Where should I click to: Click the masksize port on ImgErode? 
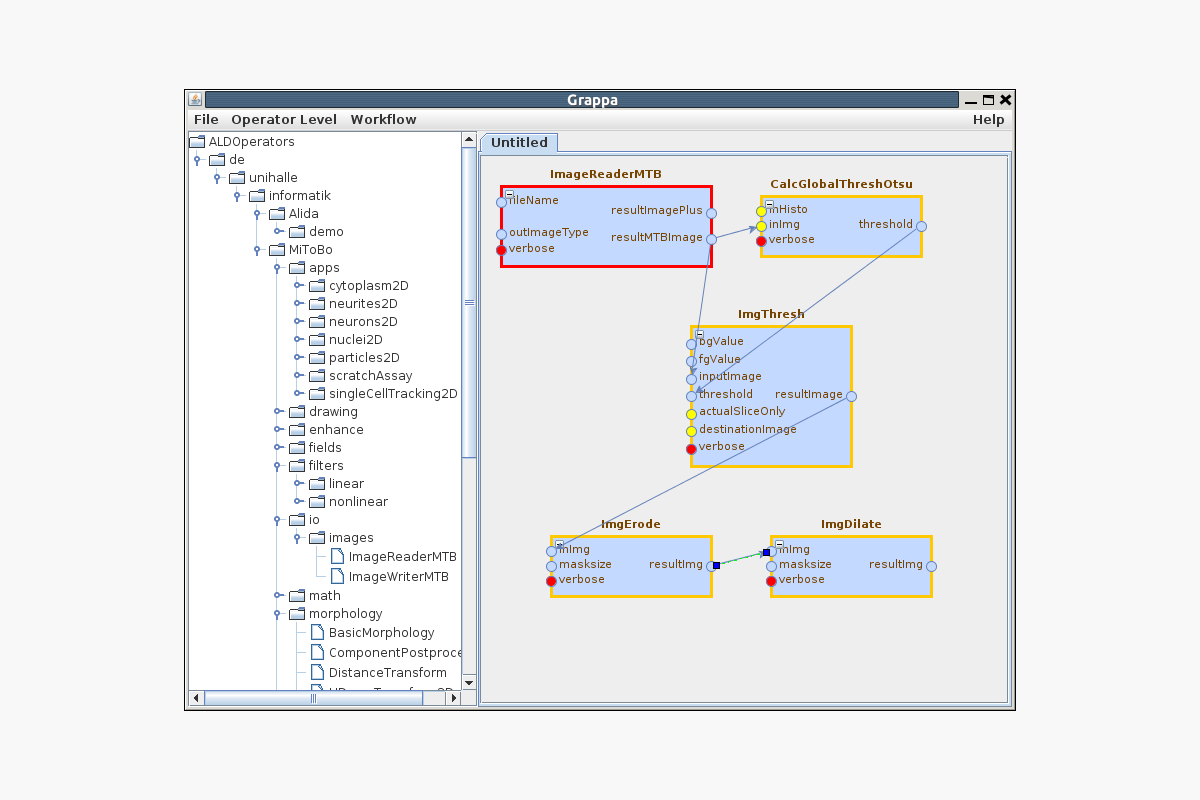coord(551,566)
